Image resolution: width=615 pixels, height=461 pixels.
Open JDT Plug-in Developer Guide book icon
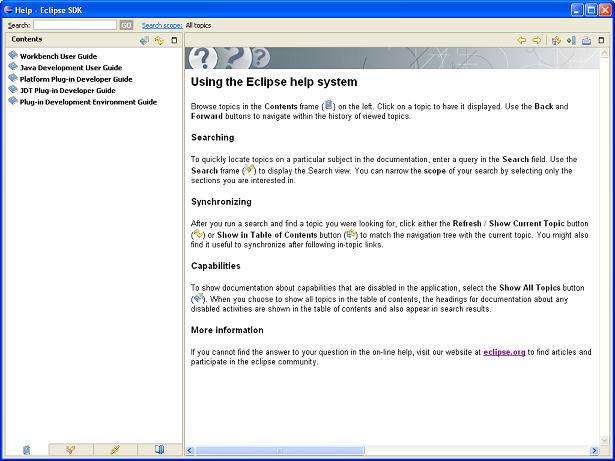point(13,89)
